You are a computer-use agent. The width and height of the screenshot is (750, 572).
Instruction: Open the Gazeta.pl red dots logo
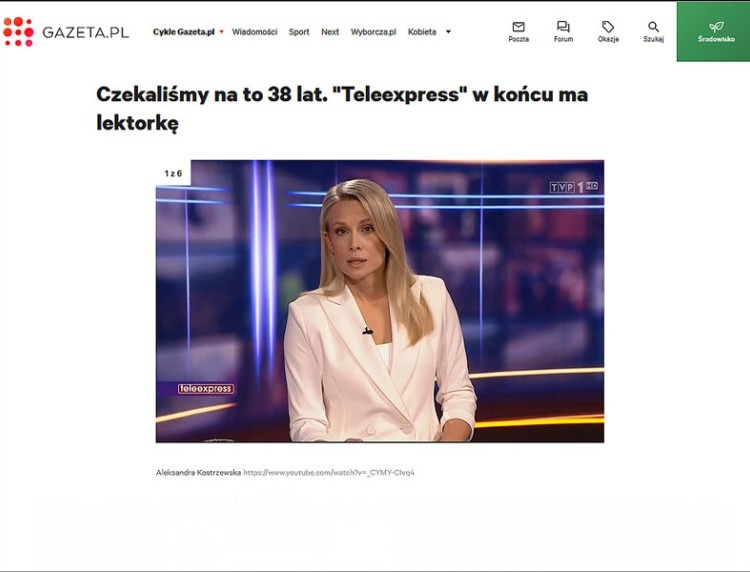[x=18, y=32]
